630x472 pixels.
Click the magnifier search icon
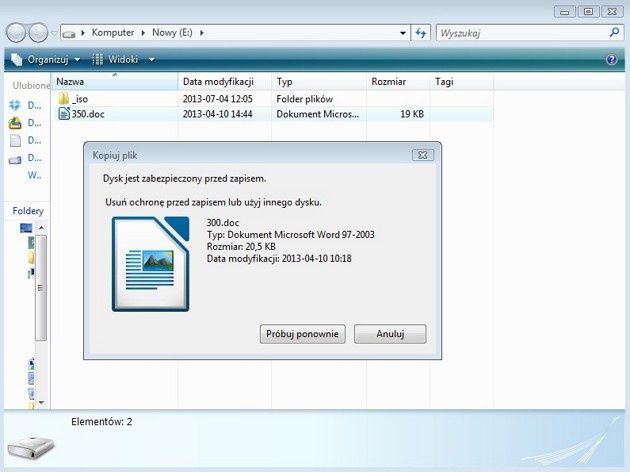614,33
